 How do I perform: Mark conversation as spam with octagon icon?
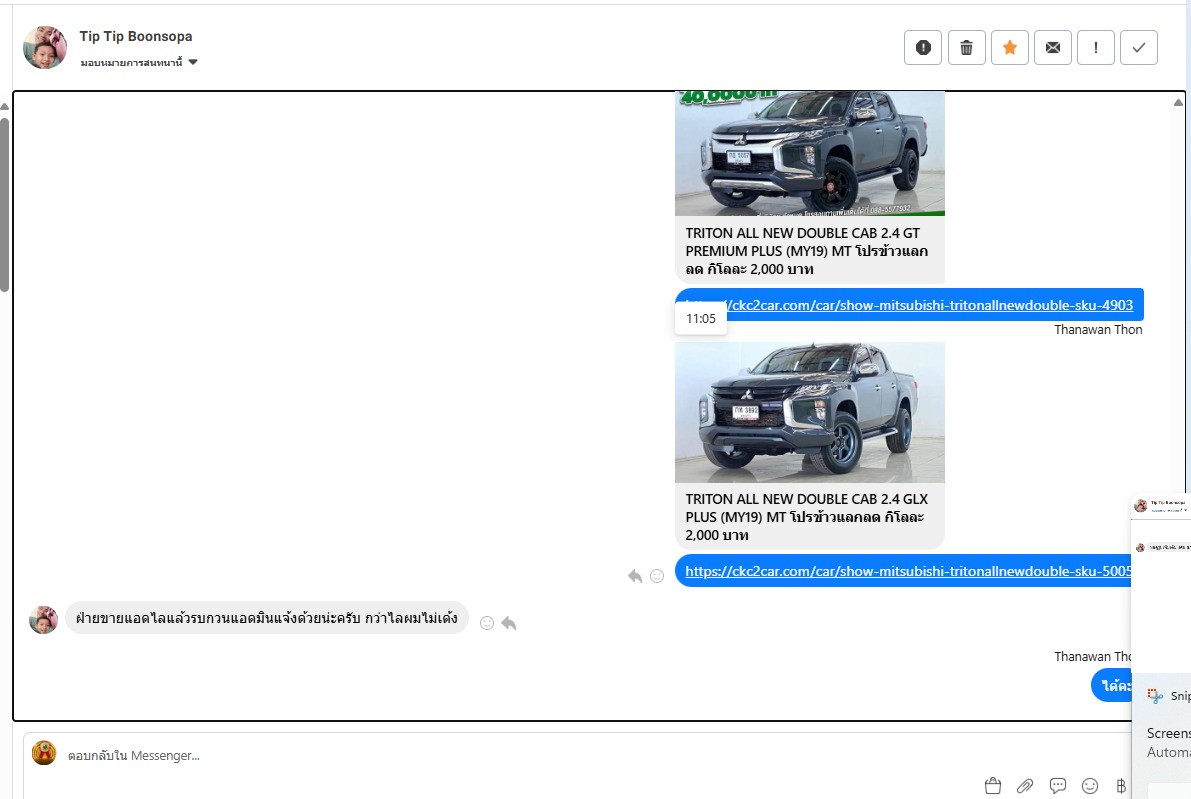922,47
